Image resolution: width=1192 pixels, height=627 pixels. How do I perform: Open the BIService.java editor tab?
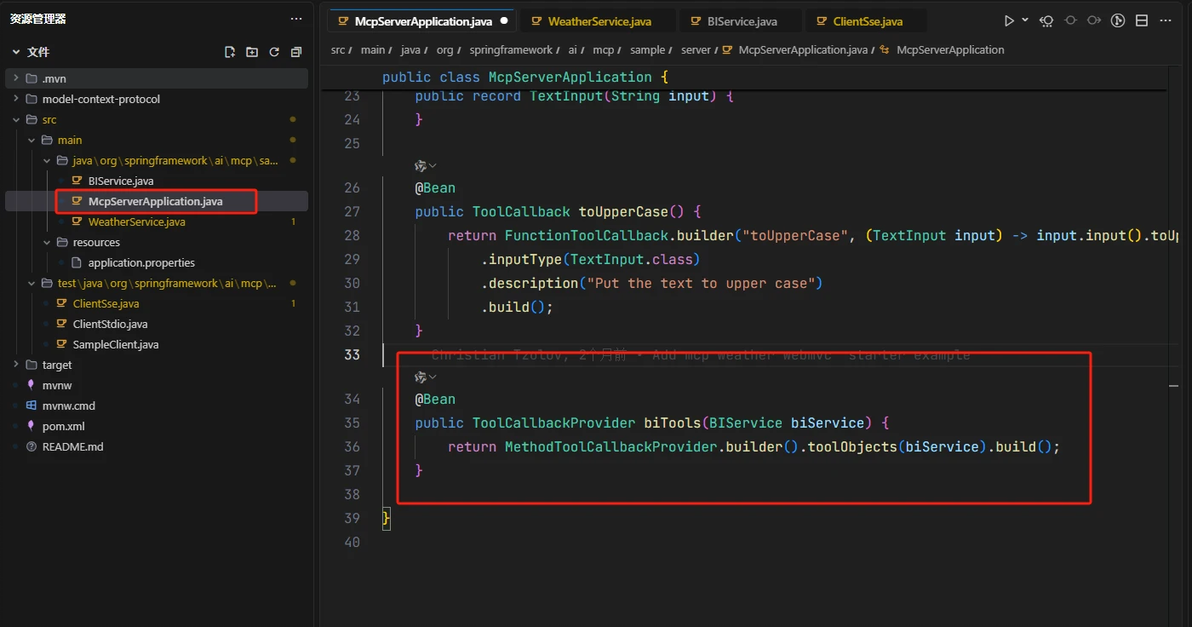(741, 21)
